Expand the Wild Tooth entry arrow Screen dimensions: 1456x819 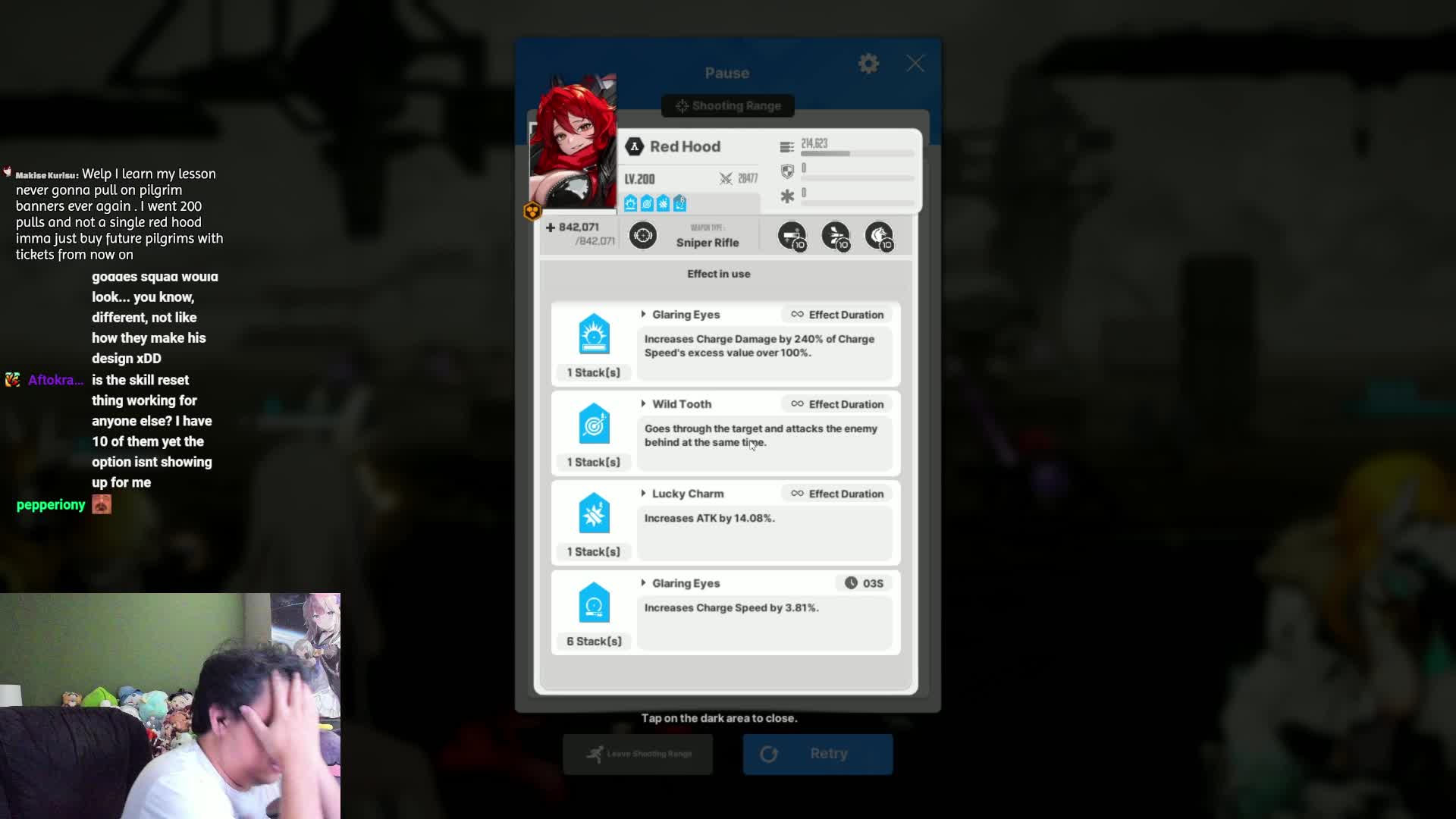pyautogui.click(x=643, y=403)
